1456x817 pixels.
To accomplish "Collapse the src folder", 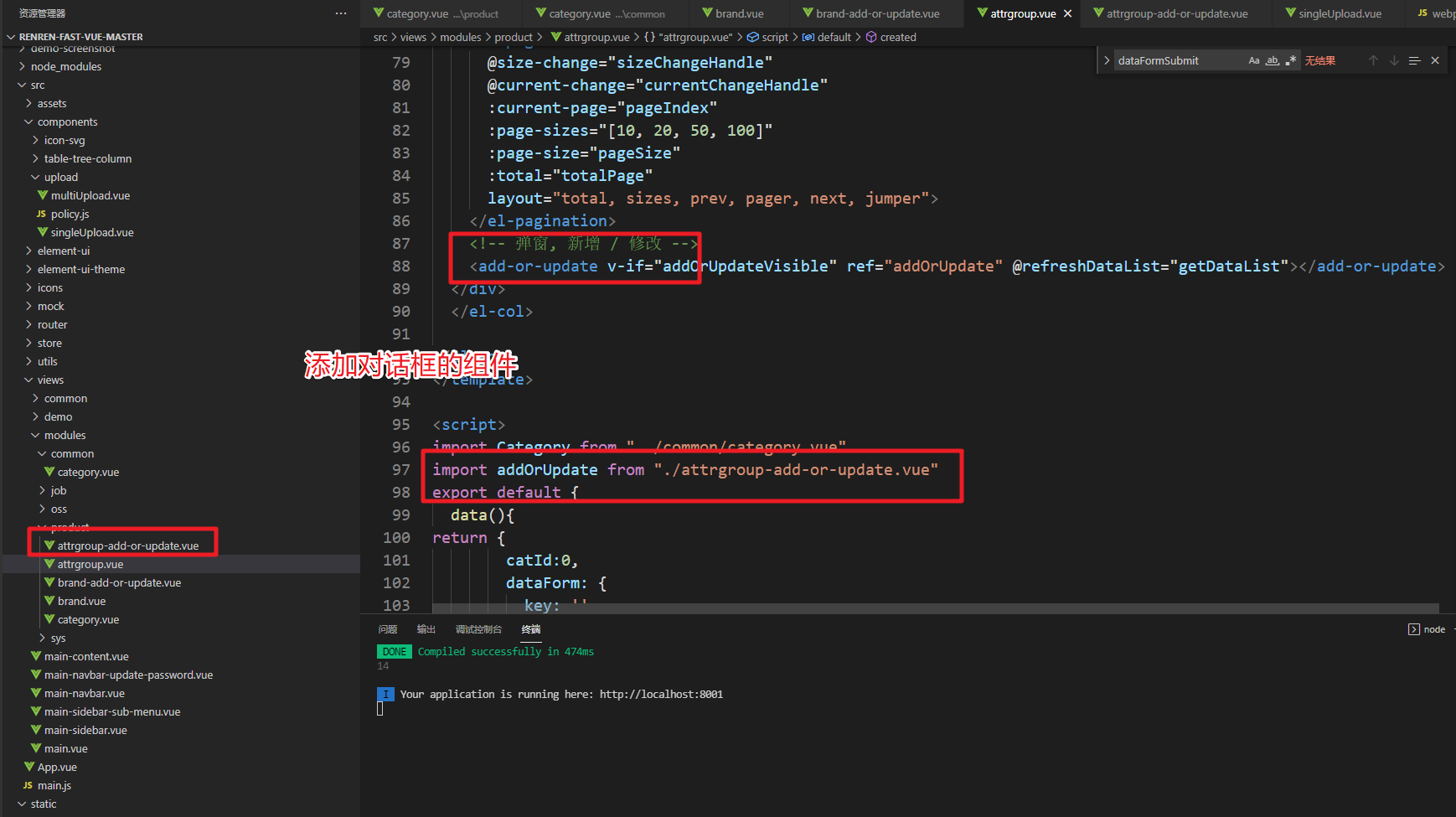I will [x=38, y=85].
